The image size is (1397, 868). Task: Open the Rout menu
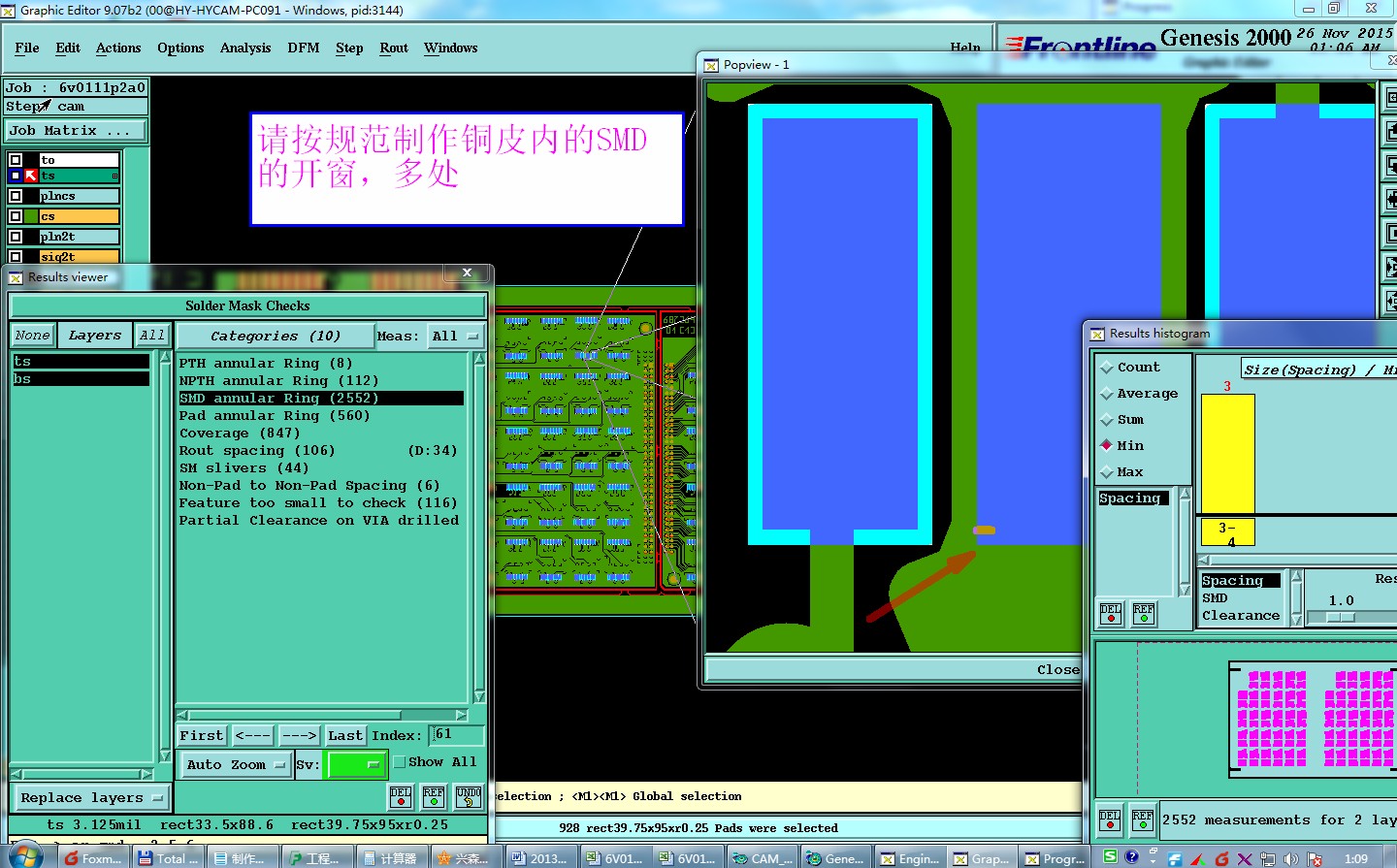click(x=394, y=48)
